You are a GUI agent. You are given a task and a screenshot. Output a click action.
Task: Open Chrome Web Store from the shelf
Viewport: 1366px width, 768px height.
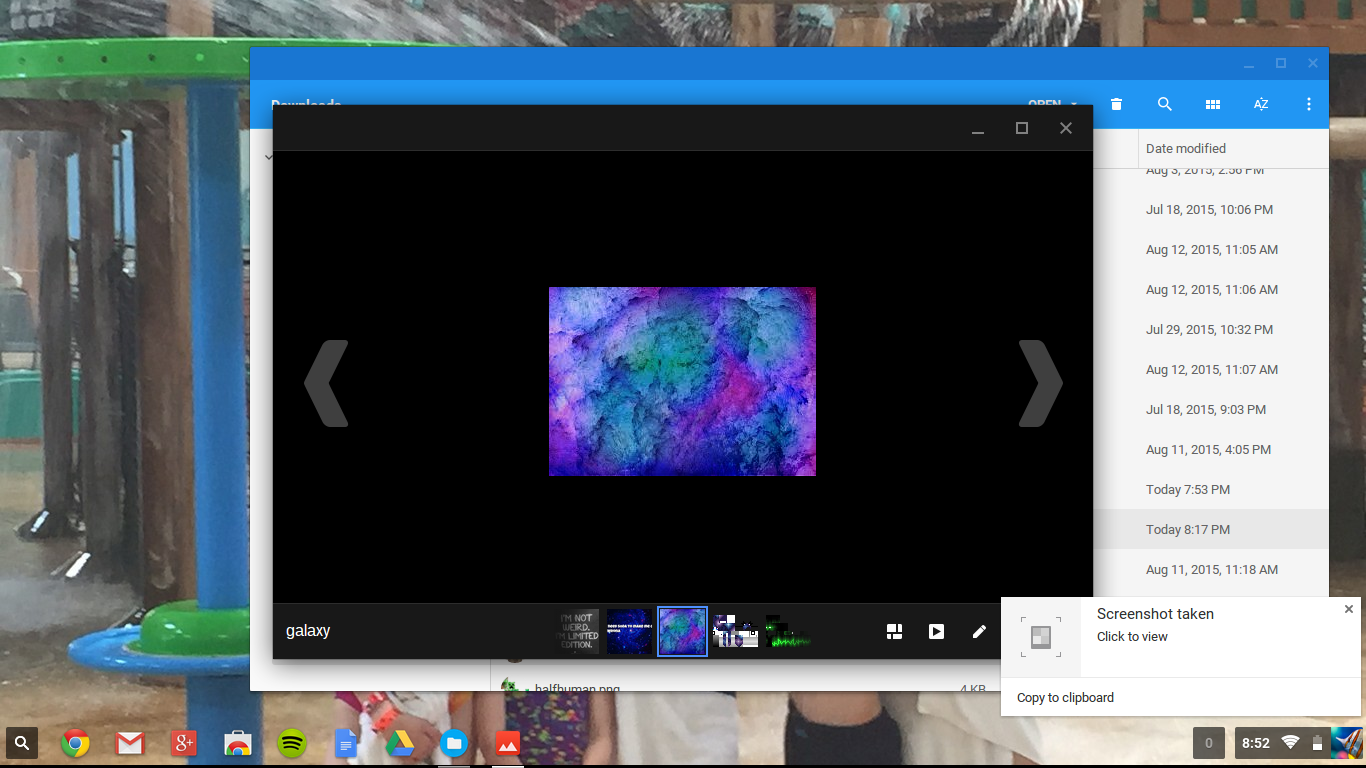pos(237,743)
